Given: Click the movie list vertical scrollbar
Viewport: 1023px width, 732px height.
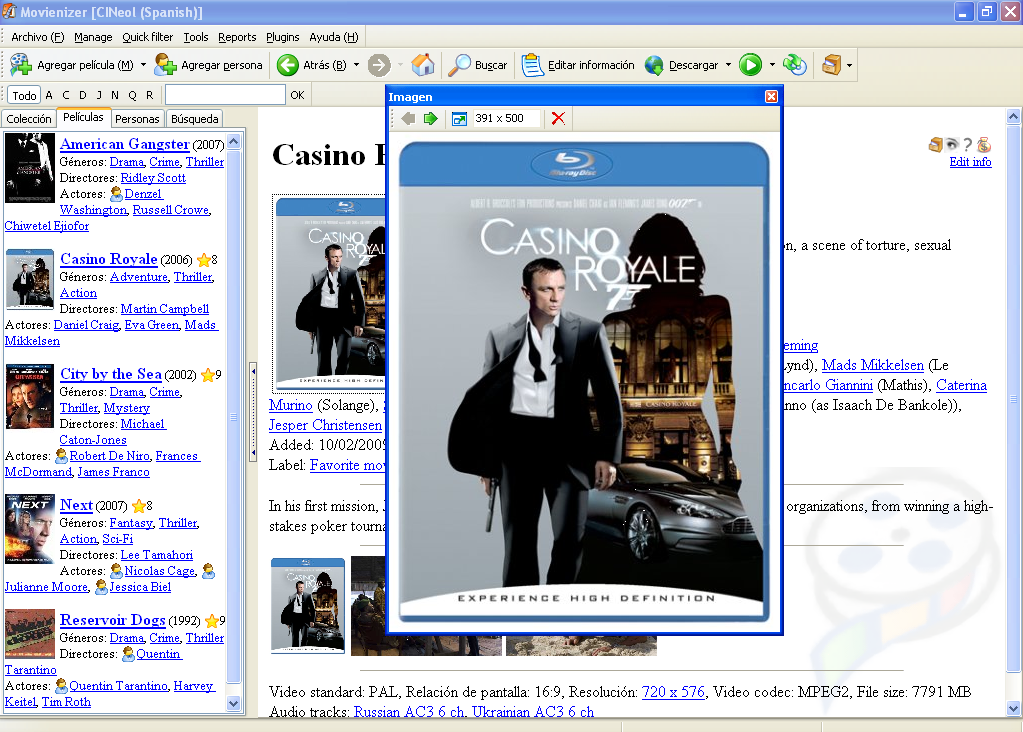Looking at the screenshot, I should click(234, 417).
